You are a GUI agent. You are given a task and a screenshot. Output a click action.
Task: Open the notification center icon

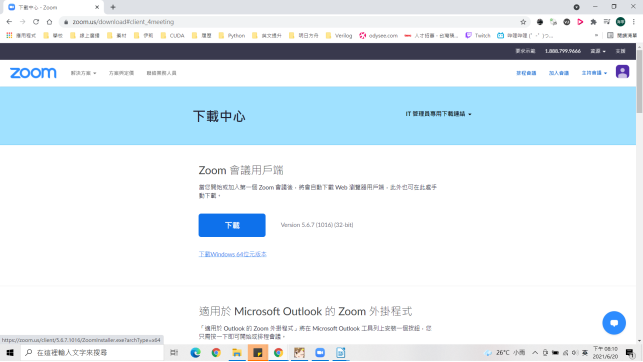pyautogui.click(x=630, y=353)
